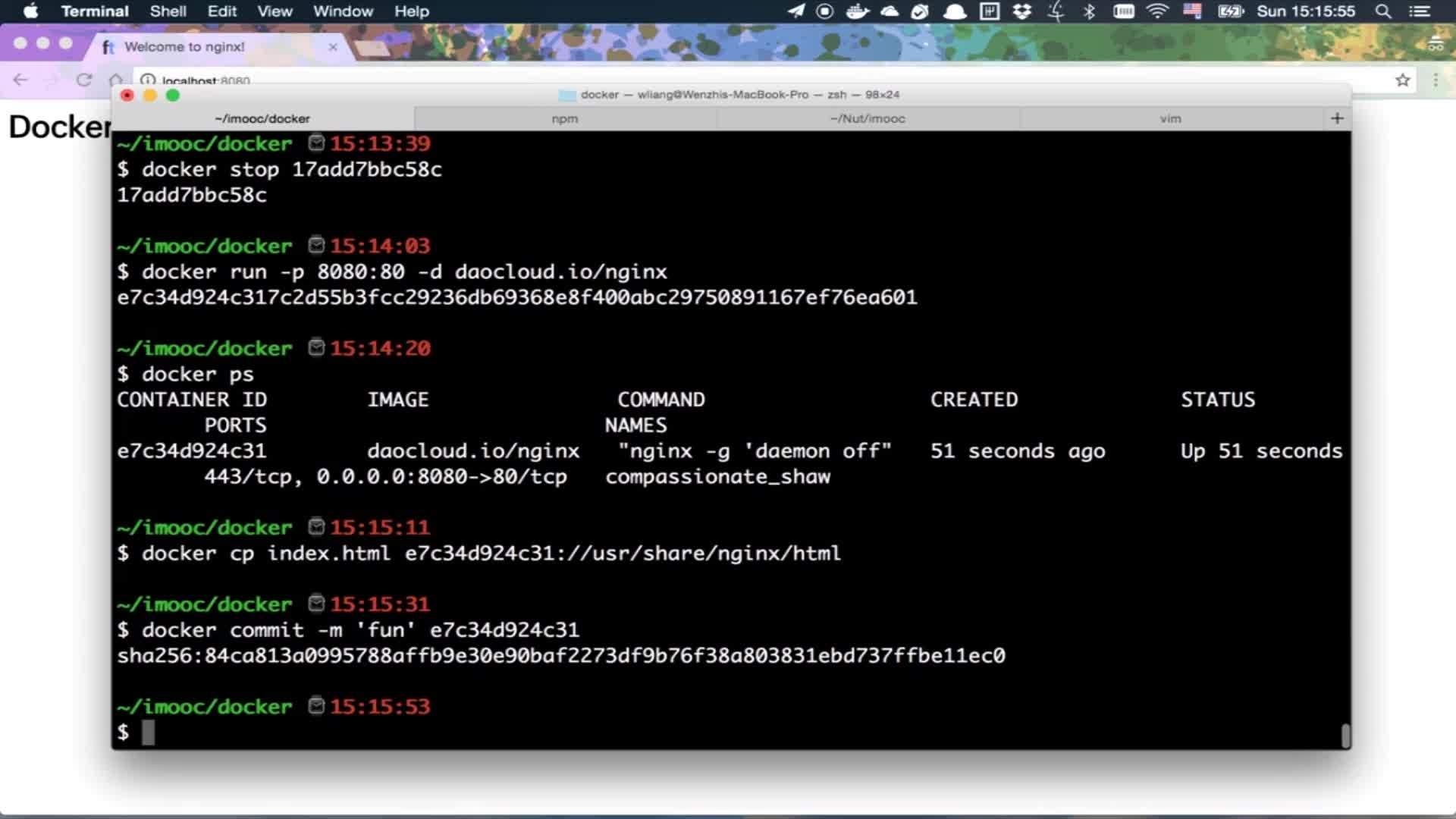Open the battery status menu
Viewport: 1456px width, 819px height.
point(1230,11)
